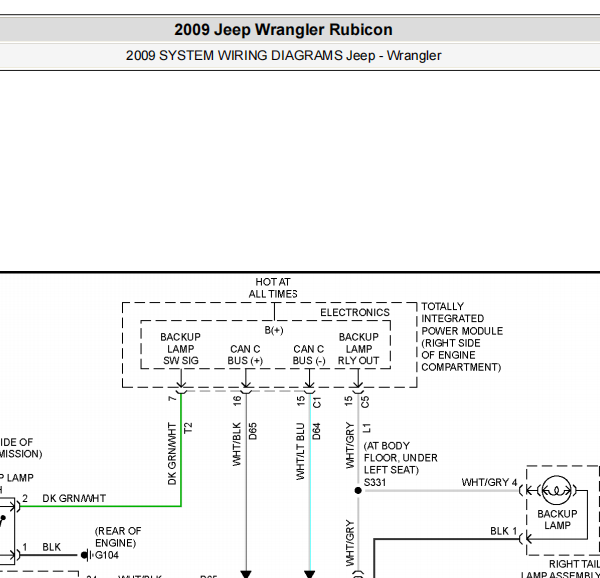Click the 'WHT/GRY 4' wire label
600x578 pixels.
[489, 482]
